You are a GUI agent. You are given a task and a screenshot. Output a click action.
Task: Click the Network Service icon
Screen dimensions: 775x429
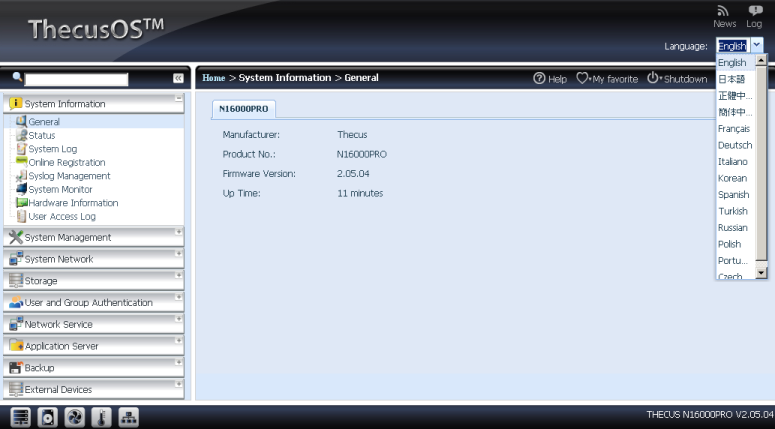(x=16, y=324)
